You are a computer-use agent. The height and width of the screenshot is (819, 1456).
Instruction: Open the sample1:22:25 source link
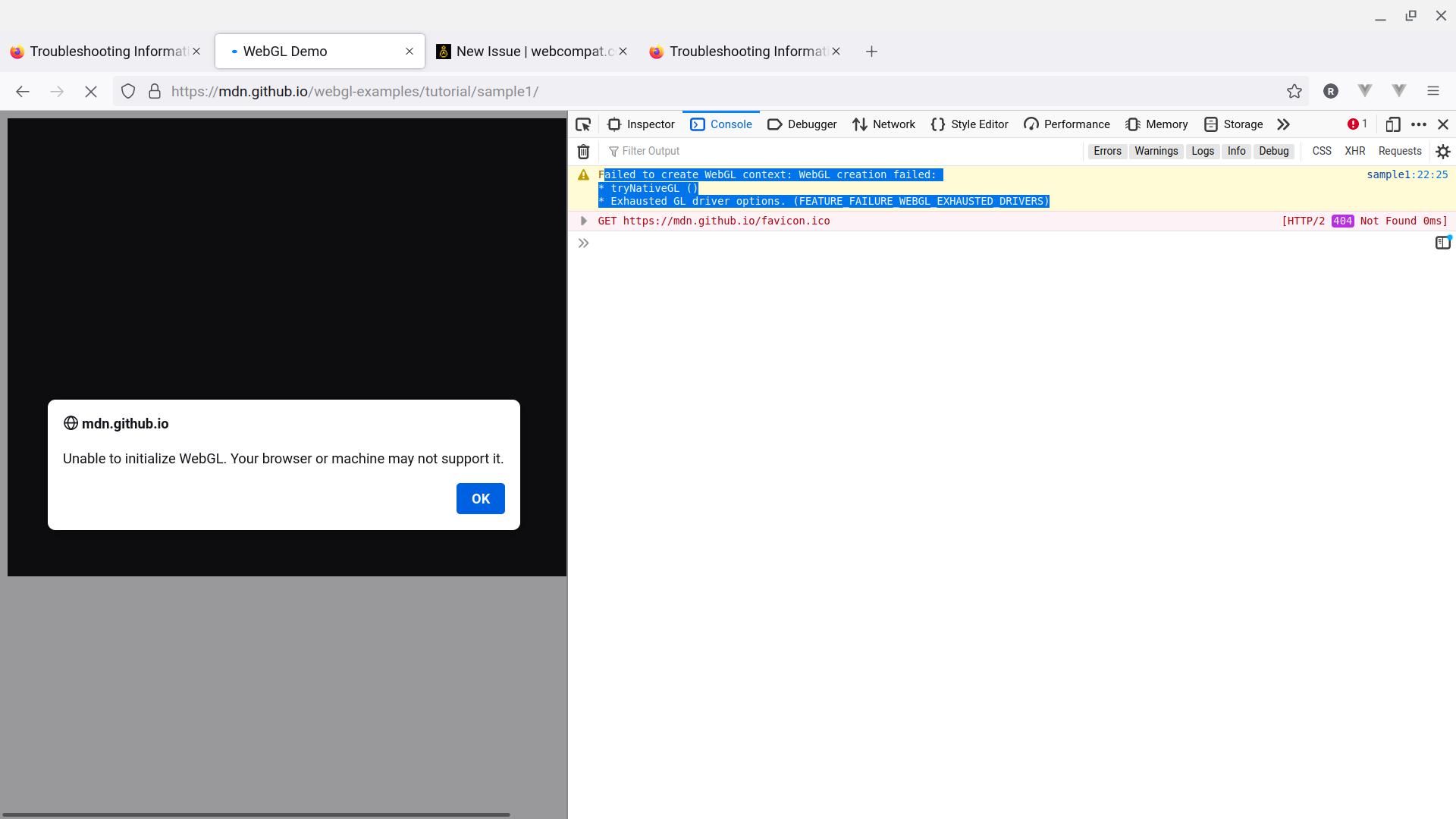coord(1407,174)
